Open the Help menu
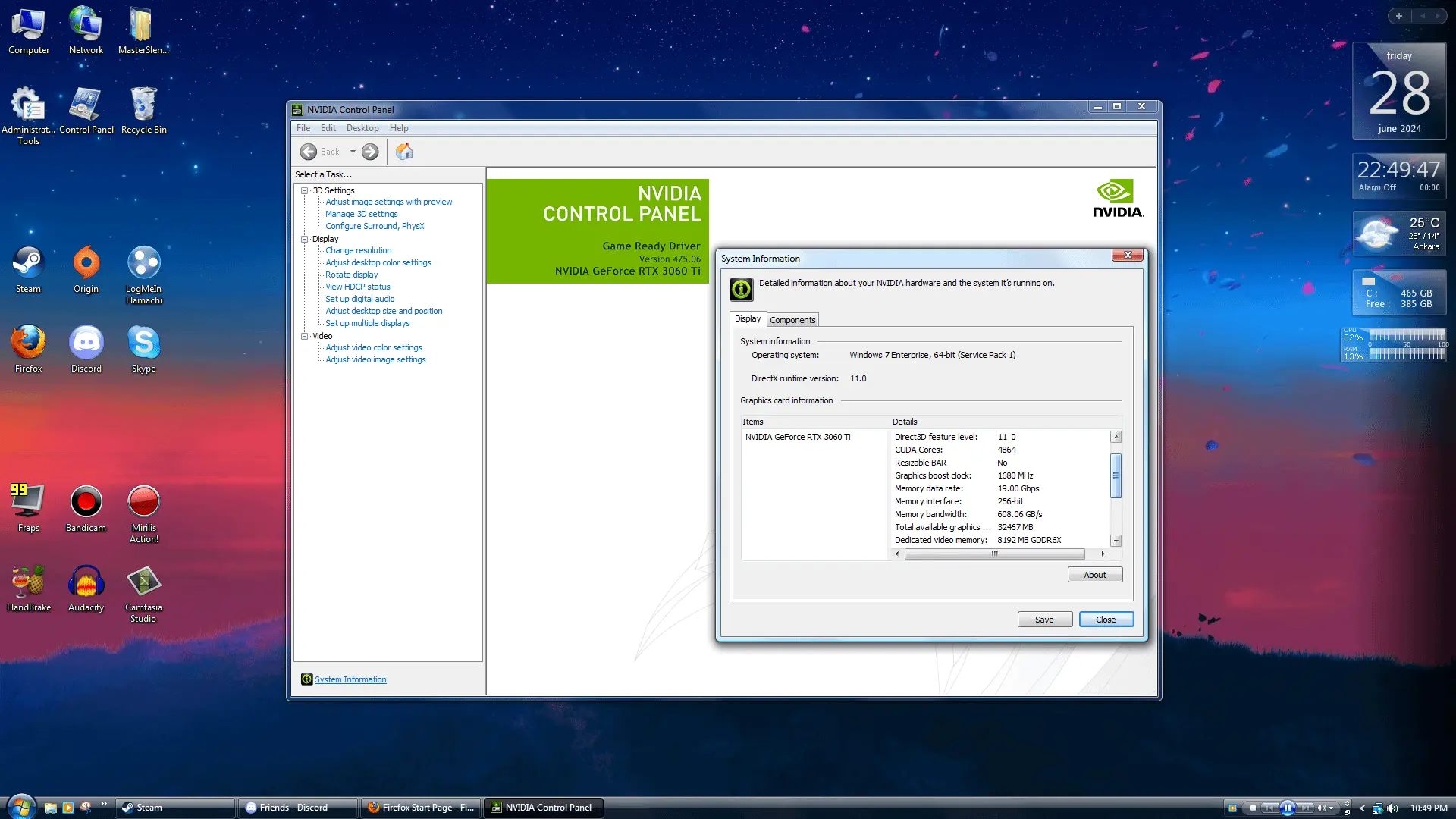The height and width of the screenshot is (819, 1456). [399, 128]
